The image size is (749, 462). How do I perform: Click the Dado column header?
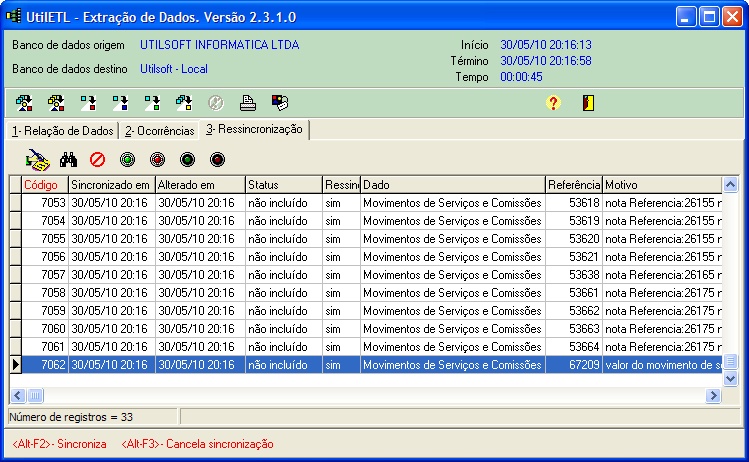[x=453, y=185]
